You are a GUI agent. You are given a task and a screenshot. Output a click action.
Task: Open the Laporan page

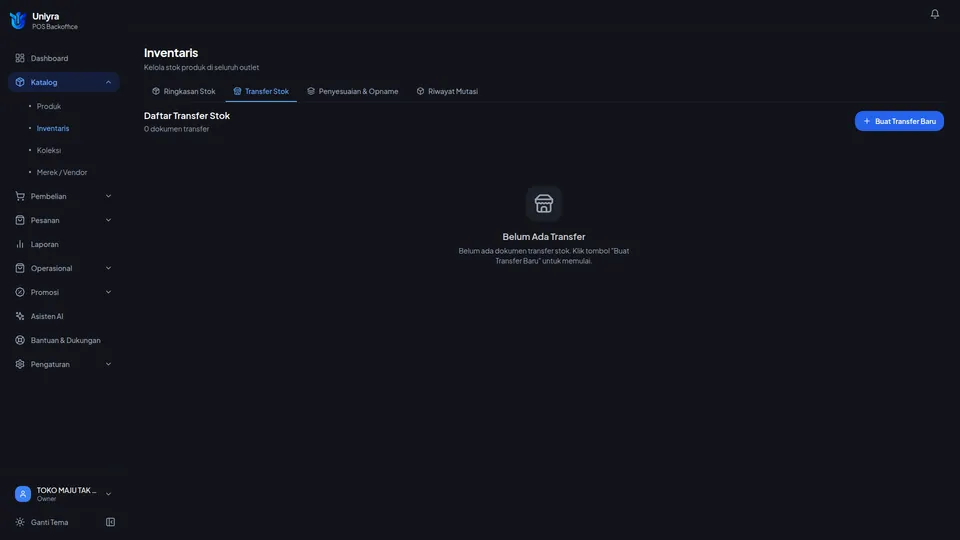64,244
